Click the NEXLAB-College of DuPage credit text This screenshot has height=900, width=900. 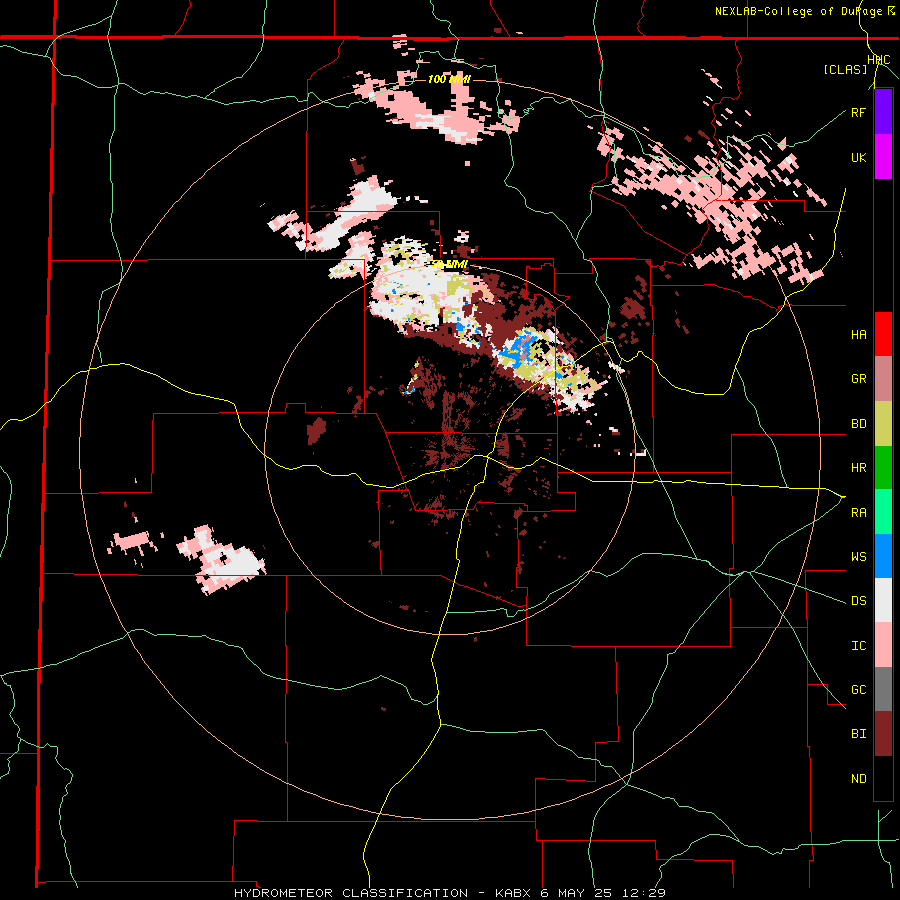click(799, 11)
